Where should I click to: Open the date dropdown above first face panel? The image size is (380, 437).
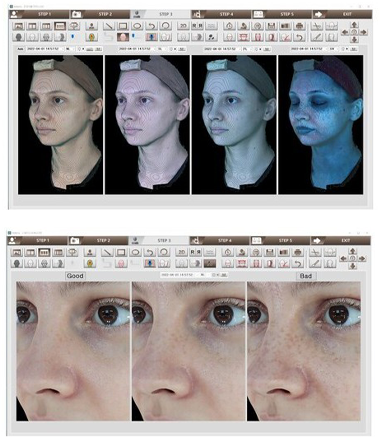[44, 49]
